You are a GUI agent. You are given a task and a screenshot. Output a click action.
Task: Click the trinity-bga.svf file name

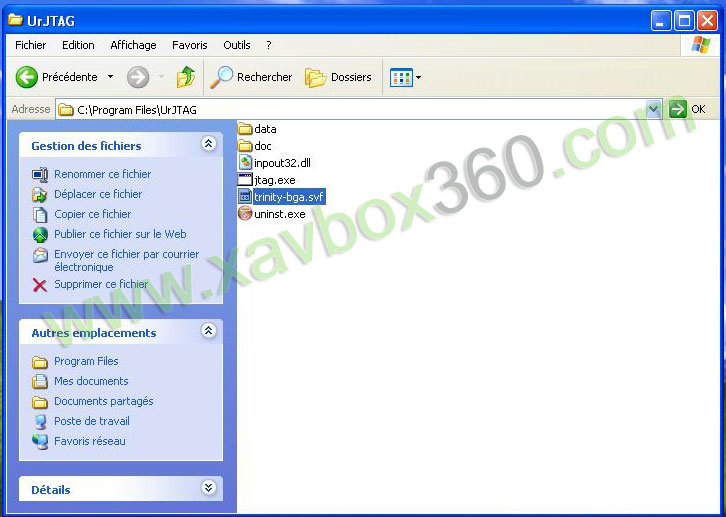pos(289,197)
